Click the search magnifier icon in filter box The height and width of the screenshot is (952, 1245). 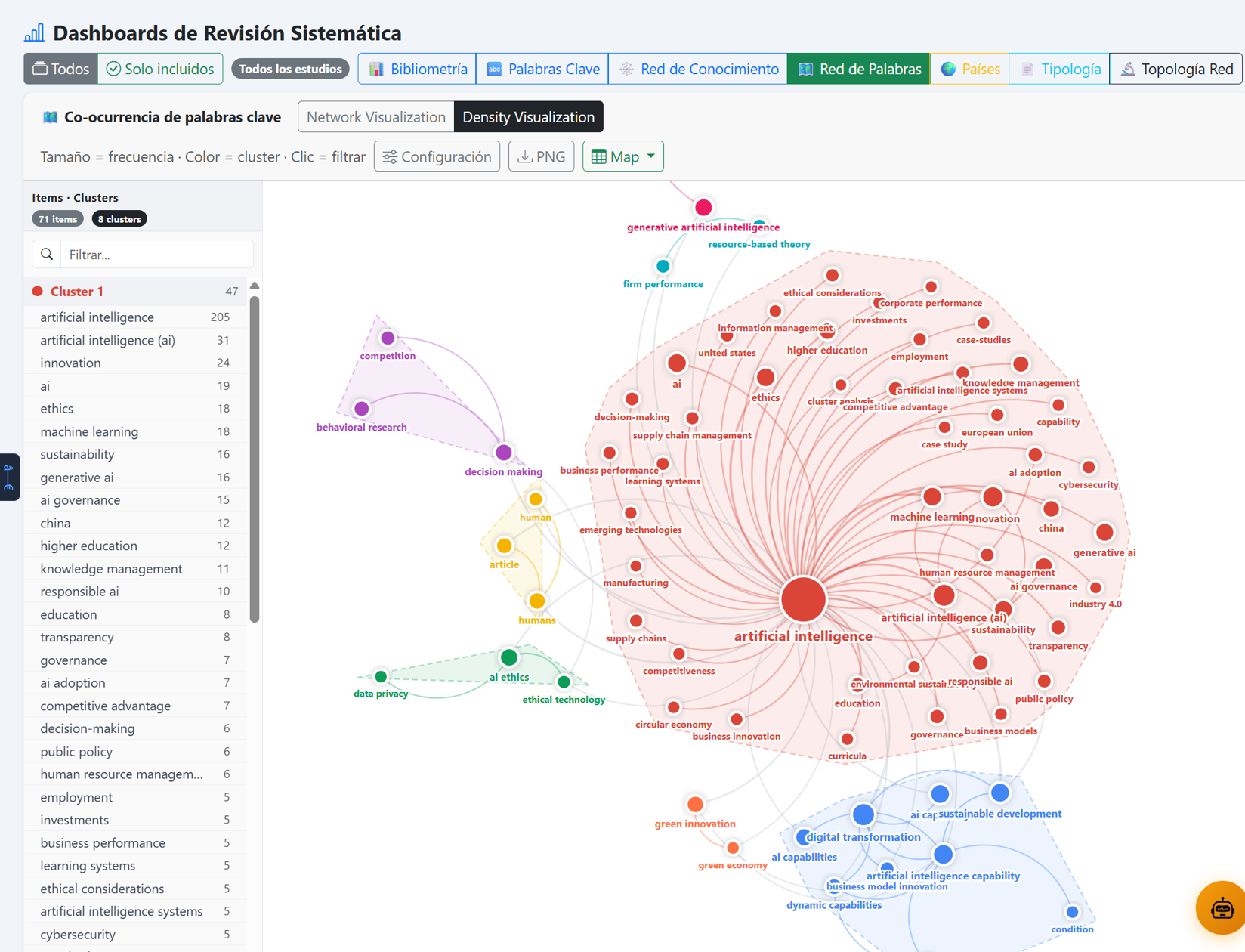(x=47, y=255)
